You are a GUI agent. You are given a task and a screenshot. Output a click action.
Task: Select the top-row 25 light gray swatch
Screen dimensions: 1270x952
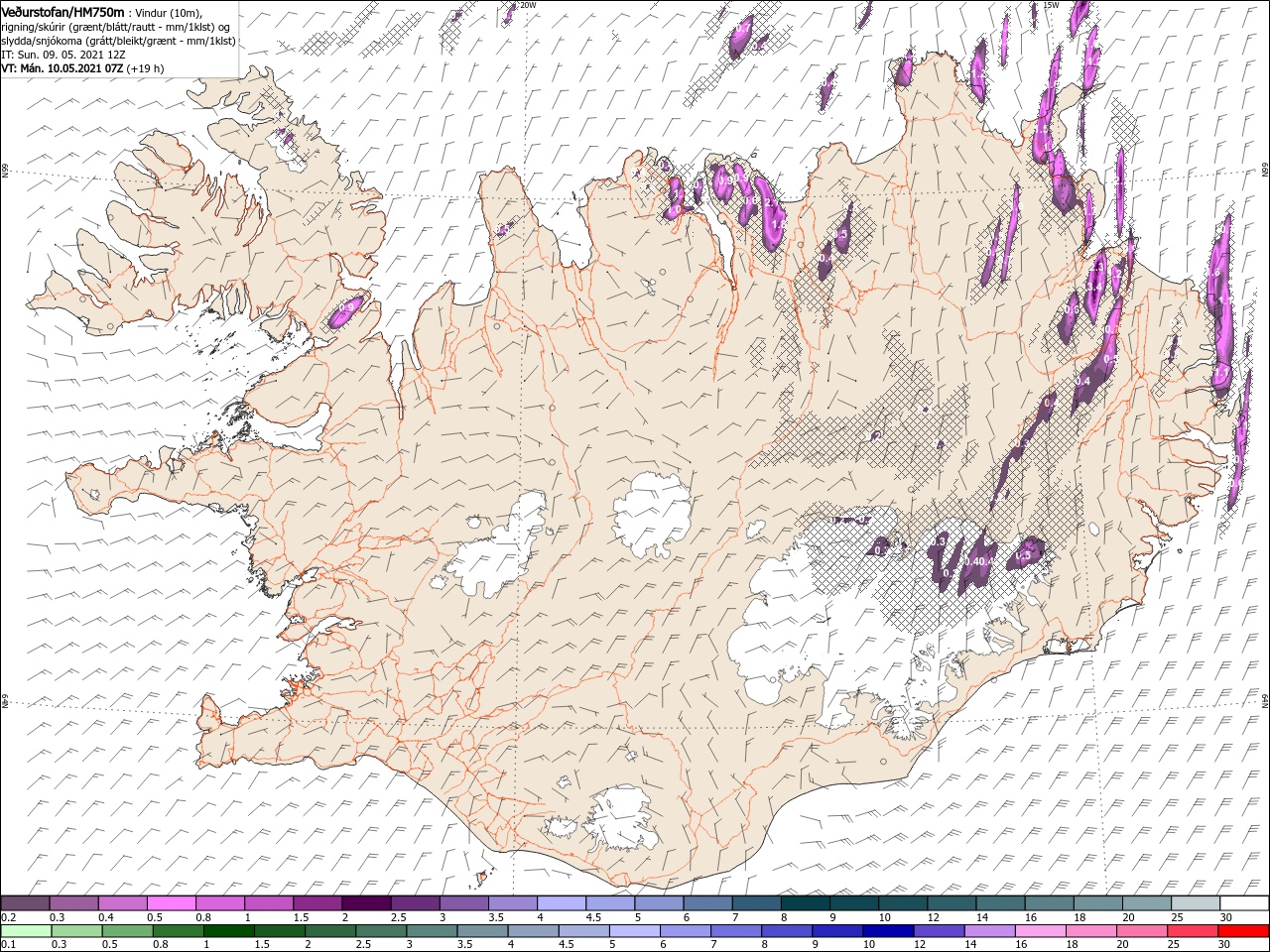pyautogui.click(x=1196, y=903)
